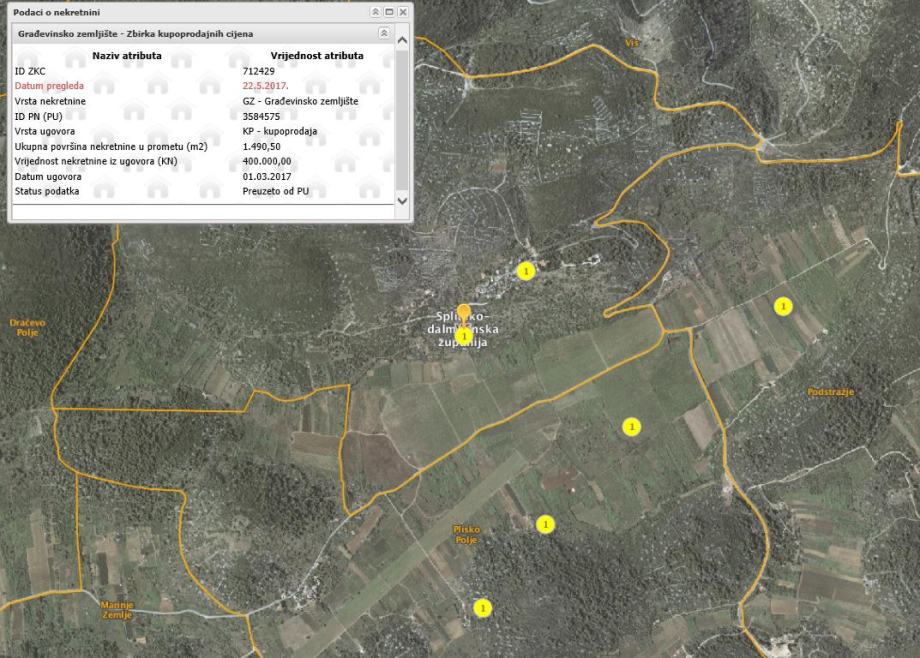The width and height of the screenshot is (920, 658).
Task: Open yellow marker southwest of Podstražje label
Action: coord(631,427)
